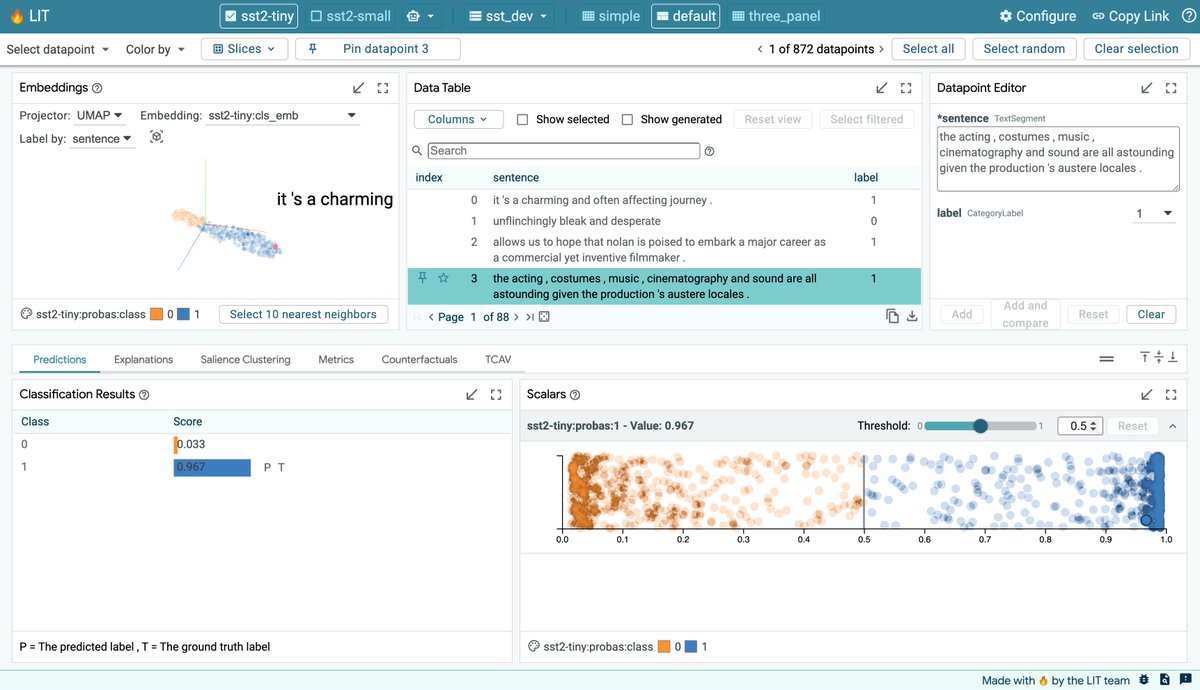The image size is (1200, 690).
Task: Open the Projector UMAP dropdown
Action: [100, 115]
